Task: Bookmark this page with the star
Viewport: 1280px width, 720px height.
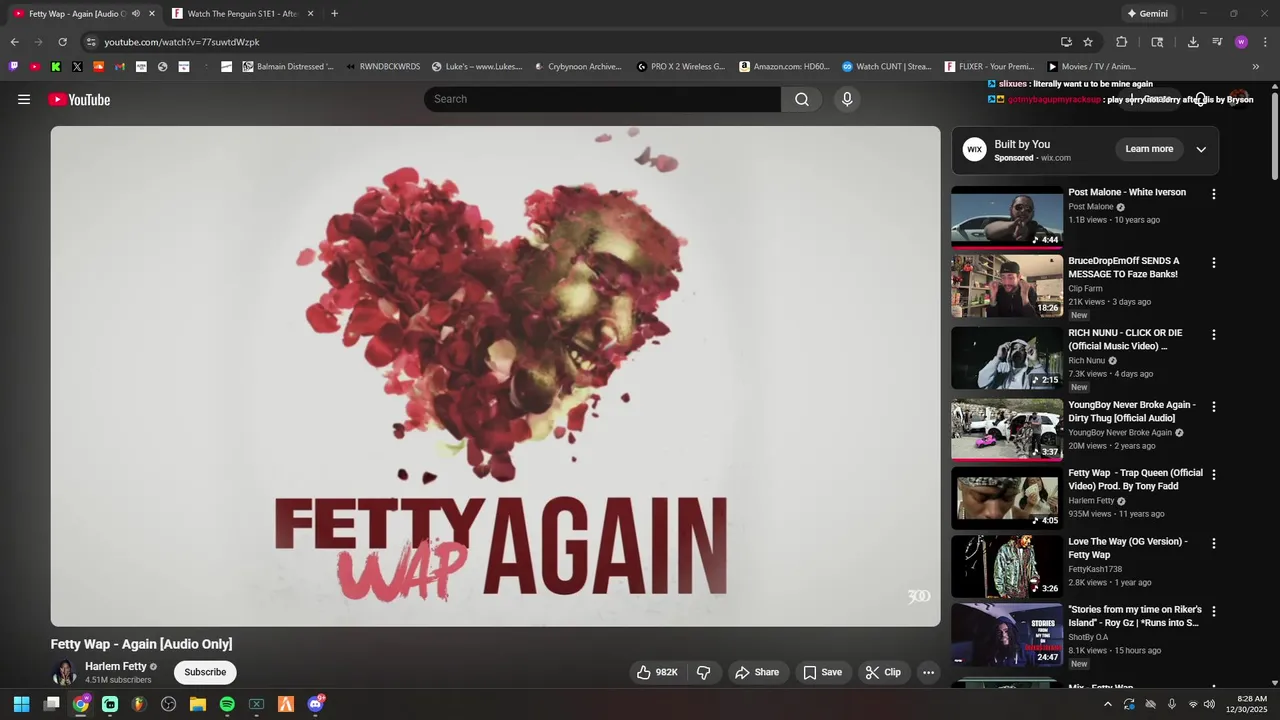Action: click(1088, 42)
